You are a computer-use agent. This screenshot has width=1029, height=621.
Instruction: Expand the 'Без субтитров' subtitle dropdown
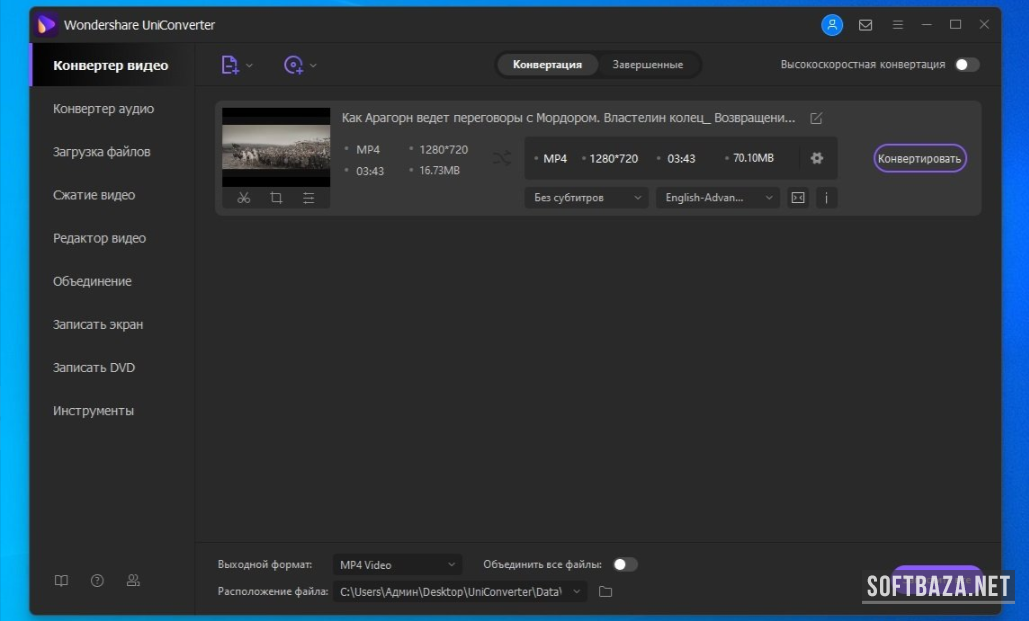click(586, 198)
